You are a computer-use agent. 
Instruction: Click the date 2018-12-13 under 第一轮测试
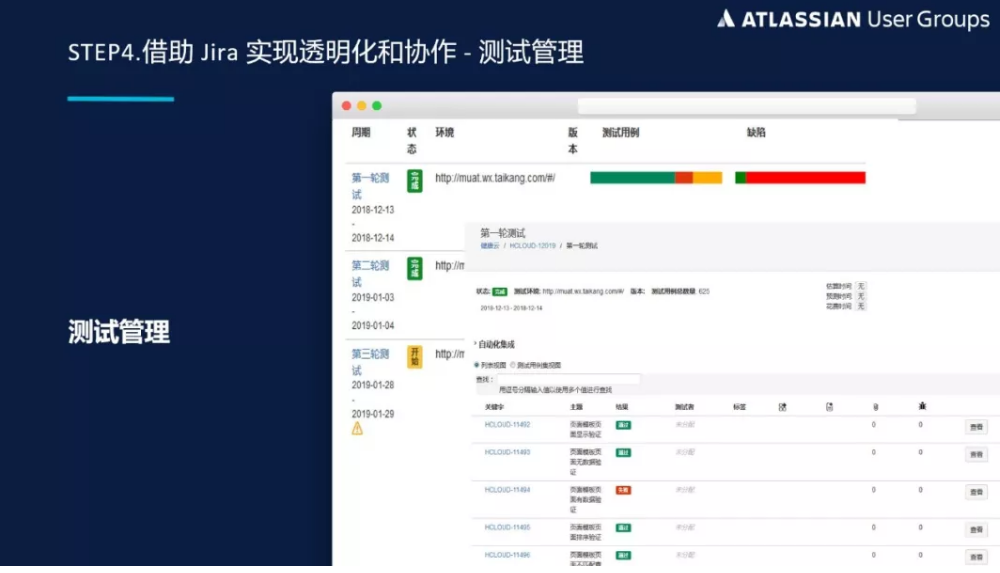pyautogui.click(x=372, y=210)
